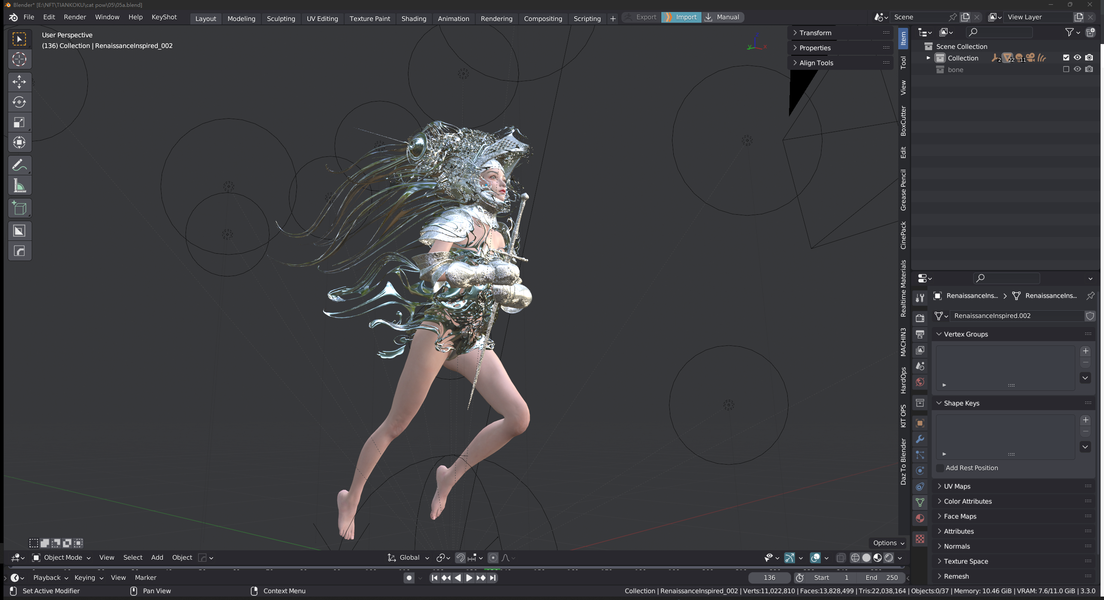Click the outliner filter funnel icon
Viewport: 1104px width, 600px height.
click(x=1070, y=32)
